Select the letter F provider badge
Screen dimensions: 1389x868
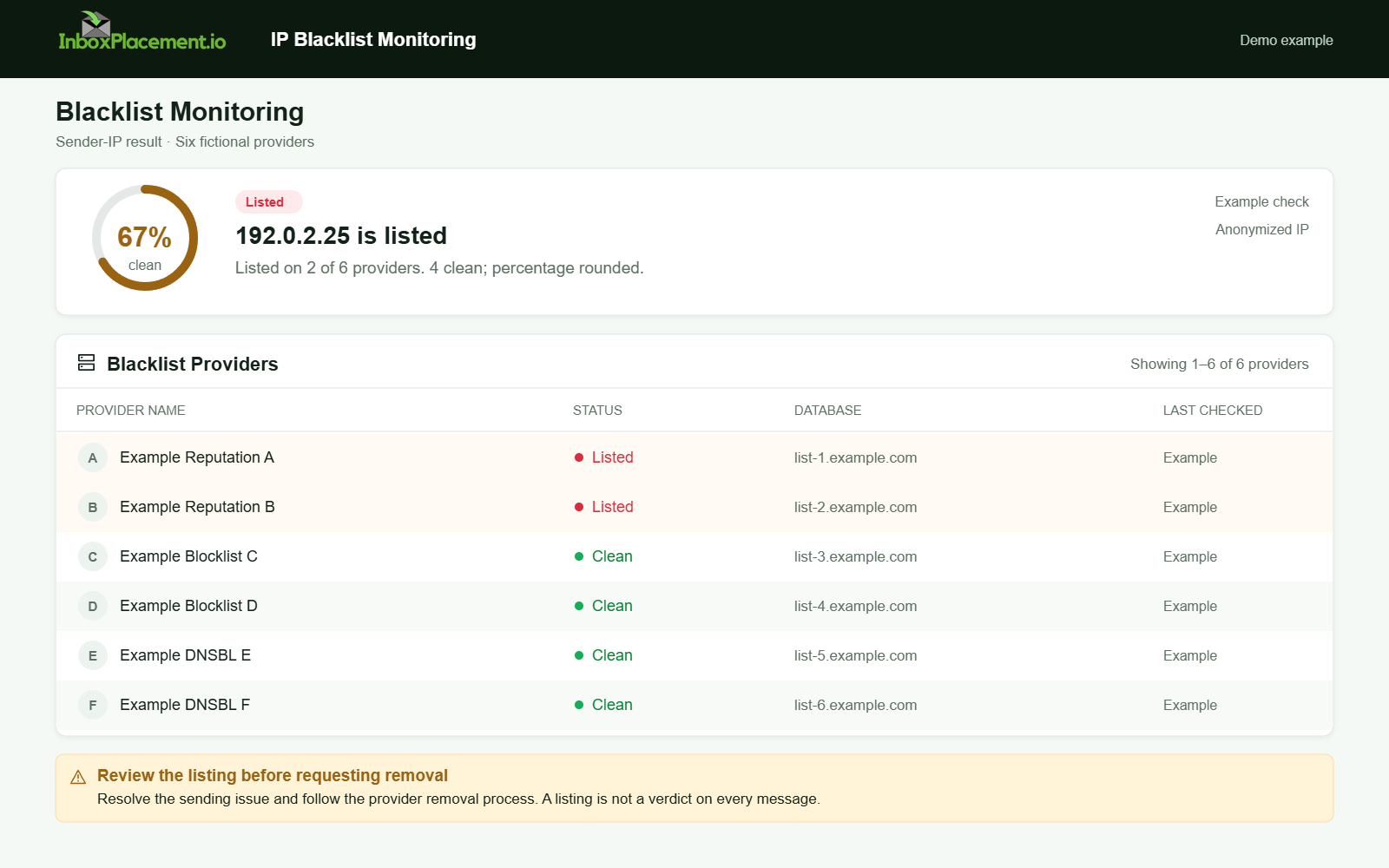(x=93, y=705)
